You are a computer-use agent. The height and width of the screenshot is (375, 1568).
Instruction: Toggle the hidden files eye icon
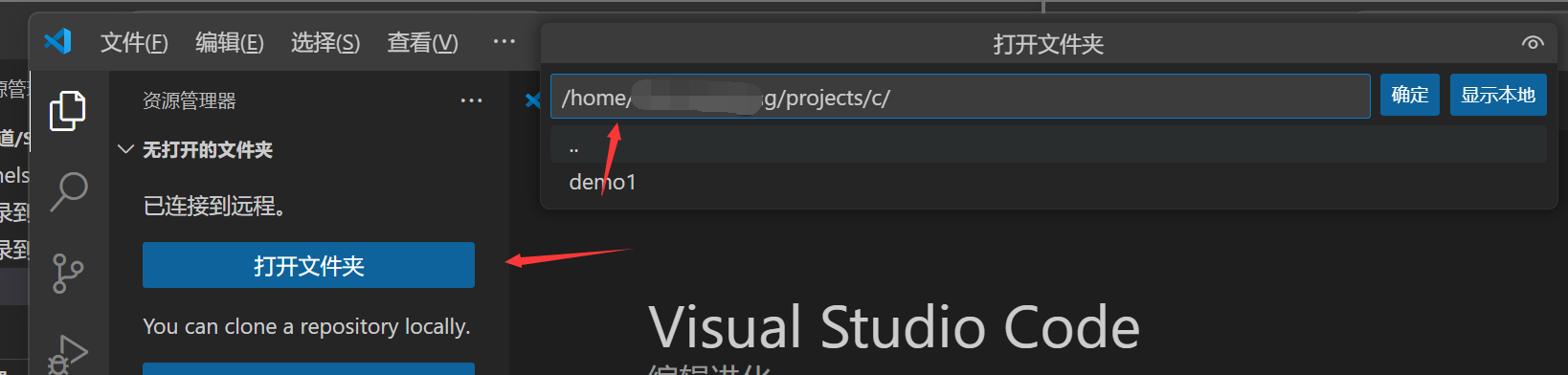pos(1533,43)
